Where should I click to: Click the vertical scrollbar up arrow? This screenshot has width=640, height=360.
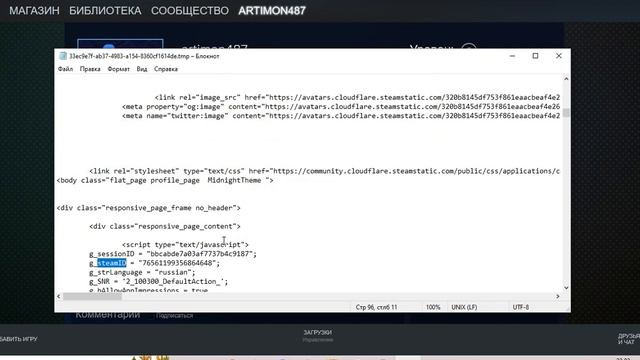pos(566,79)
